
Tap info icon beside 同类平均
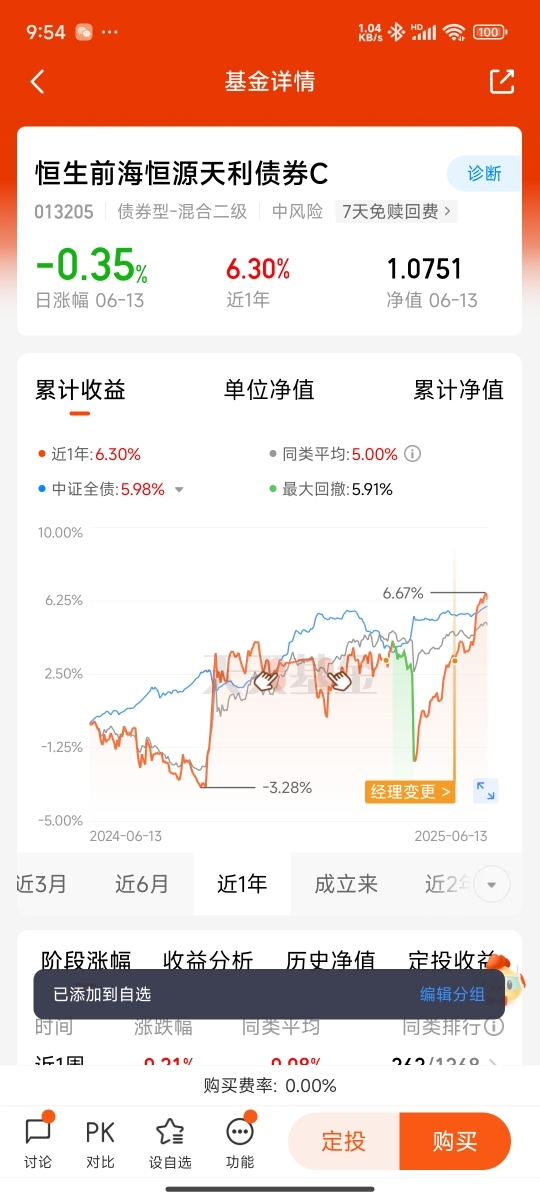point(412,454)
